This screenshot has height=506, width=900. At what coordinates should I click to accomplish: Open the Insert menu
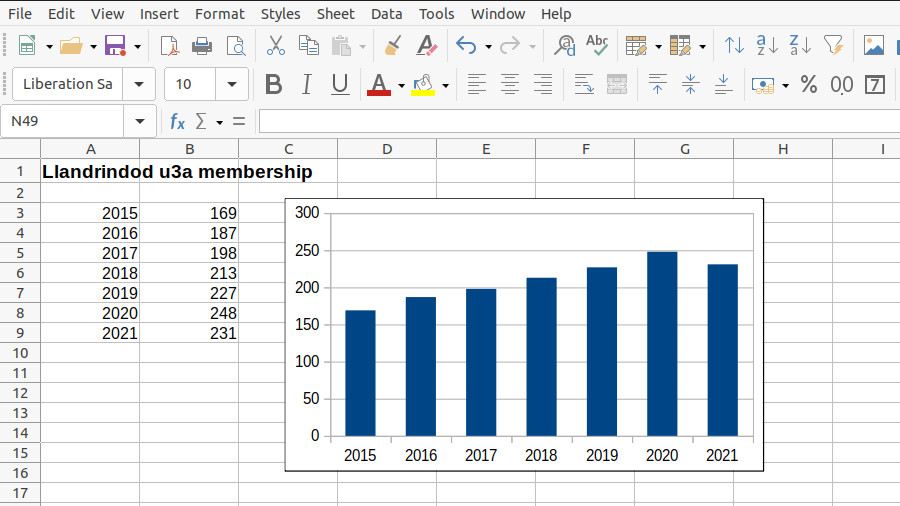click(160, 13)
